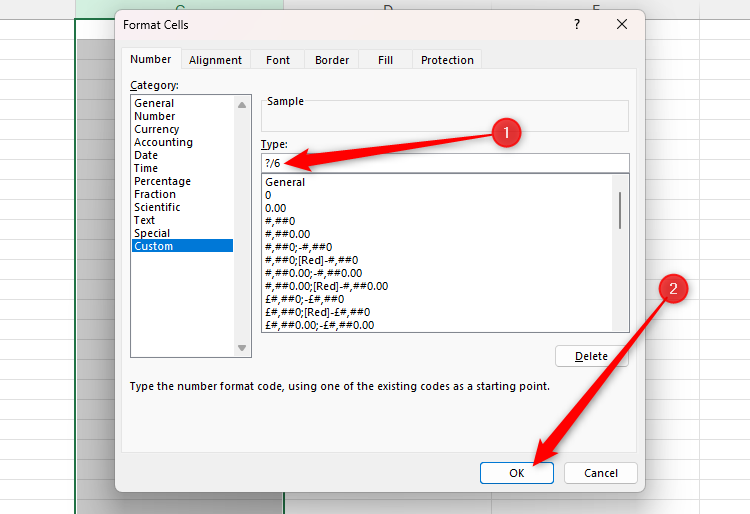Click the Cancel button

[x=600, y=473]
